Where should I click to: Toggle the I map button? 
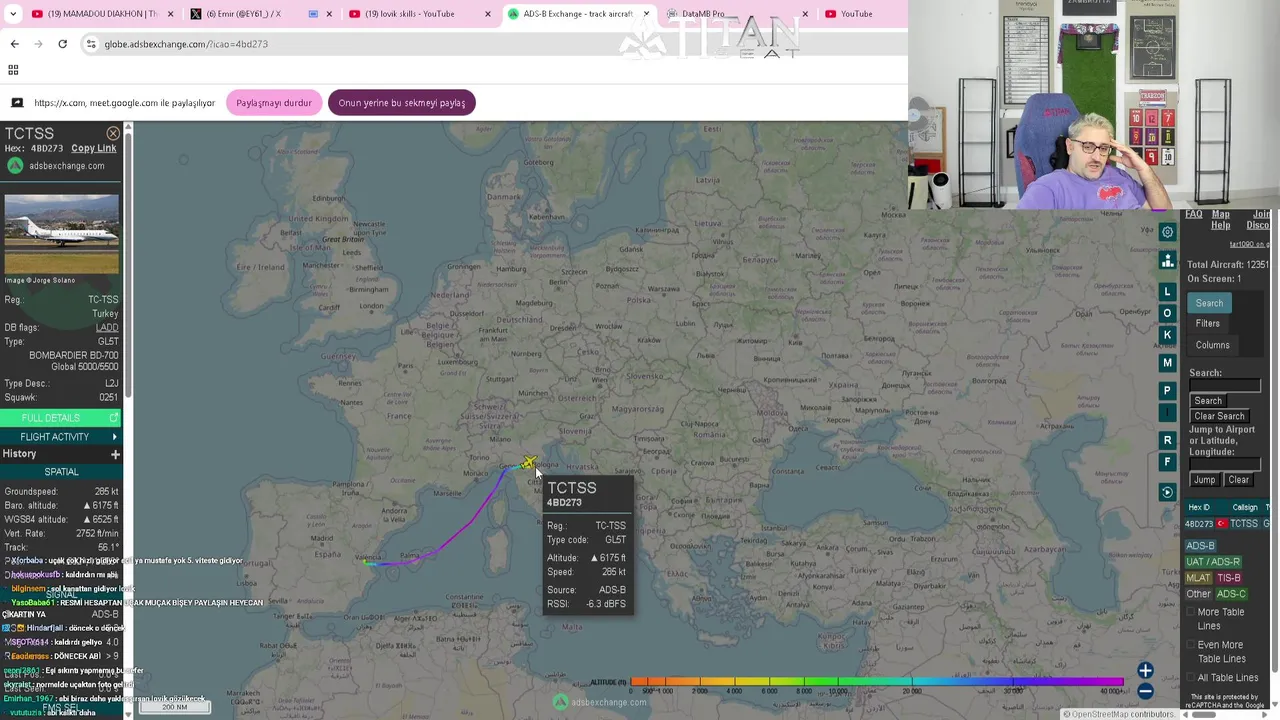click(1167, 412)
